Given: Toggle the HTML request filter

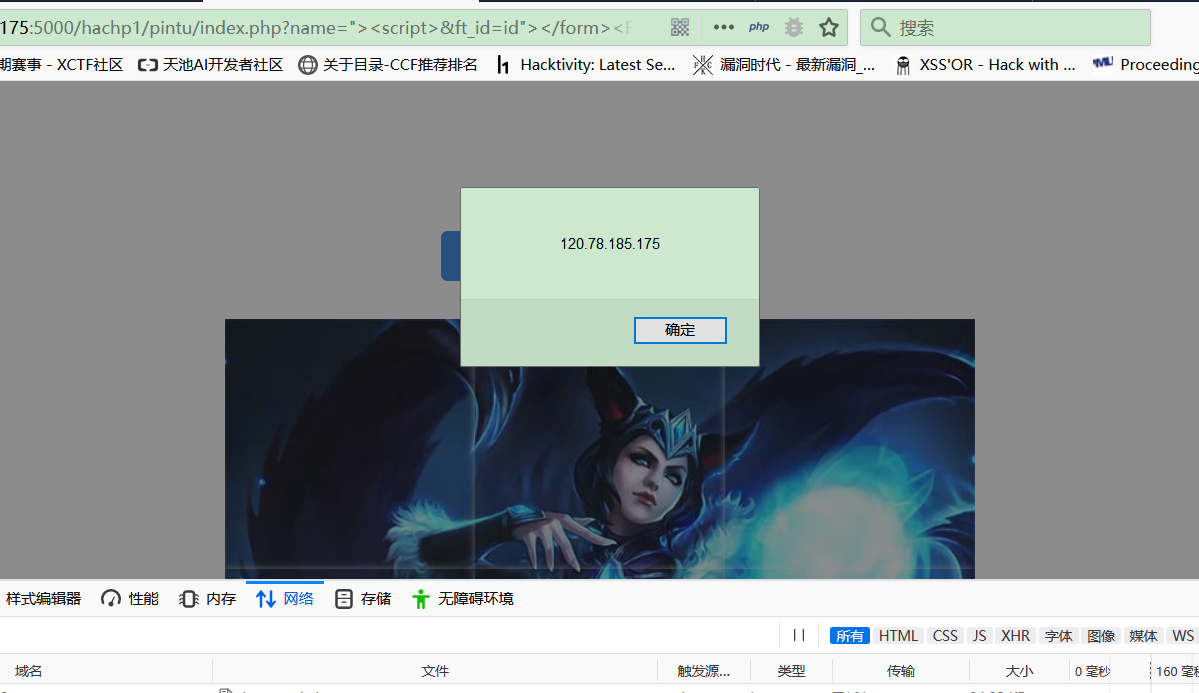Looking at the screenshot, I should (x=898, y=636).
